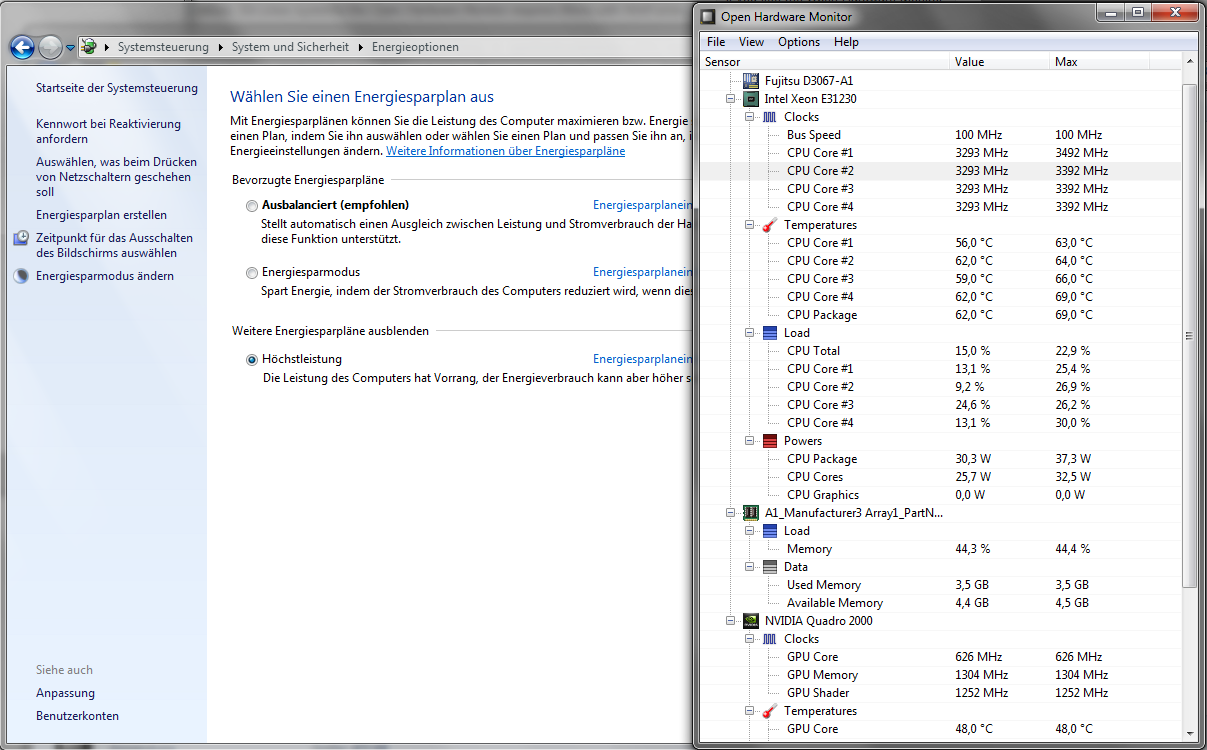Screen dimensions: 1207x750
Task: Select the Ausbalanciert (empfohlen) power plan
Action: point(252,205)
